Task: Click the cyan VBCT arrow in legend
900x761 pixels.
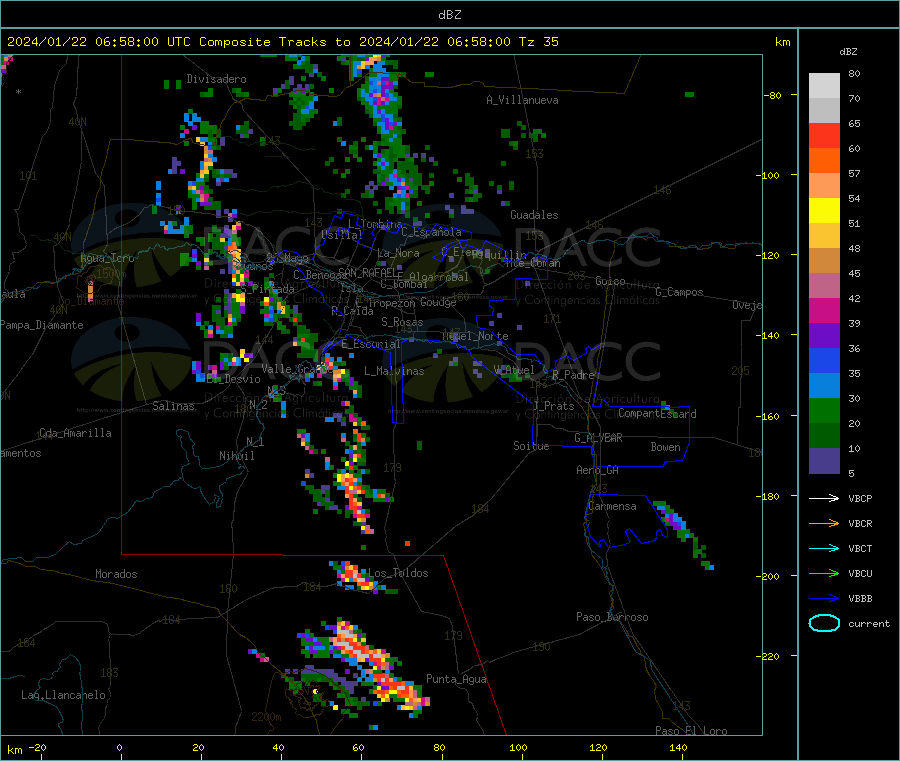Action: [824, 548]
